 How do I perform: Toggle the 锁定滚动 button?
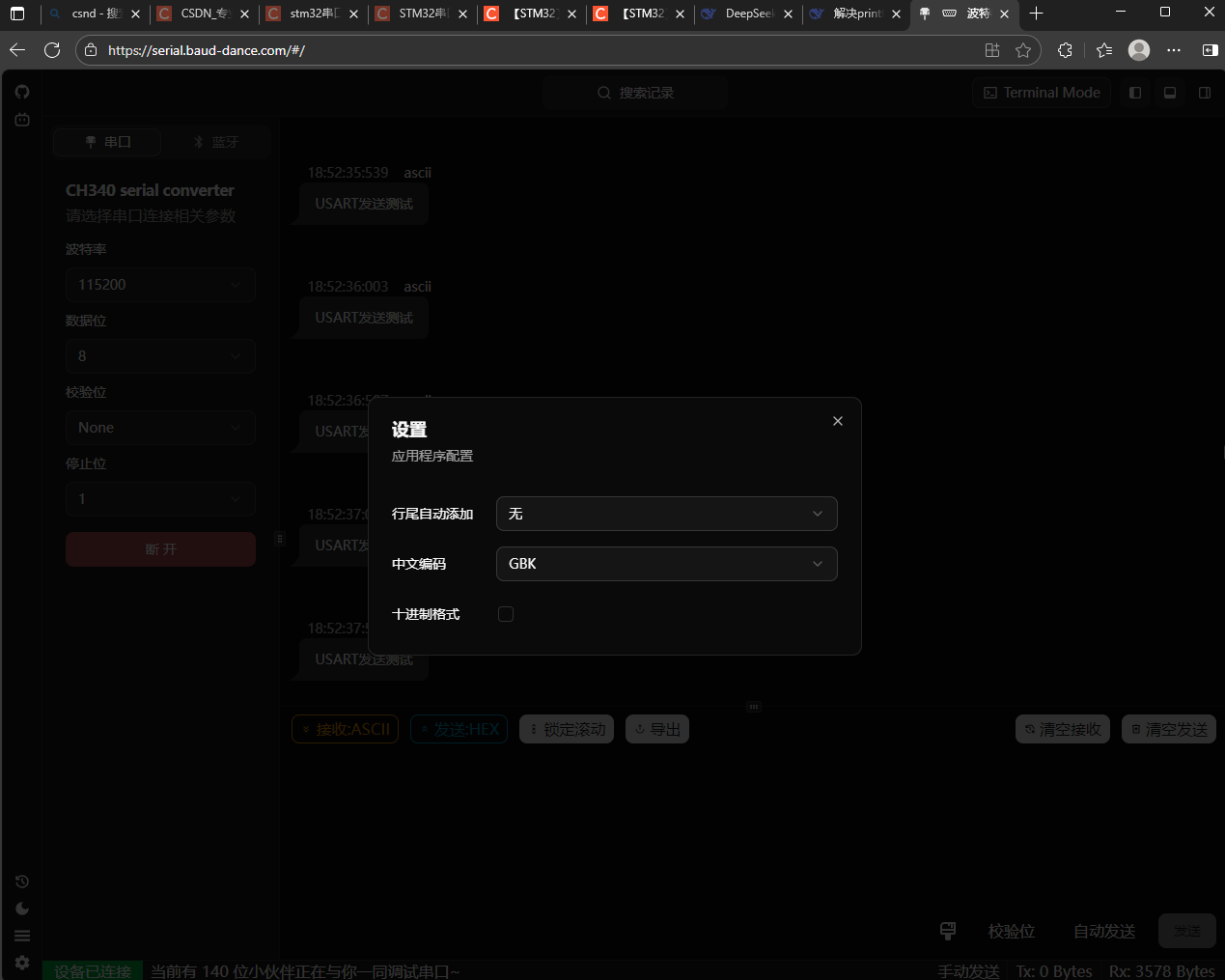567,729
